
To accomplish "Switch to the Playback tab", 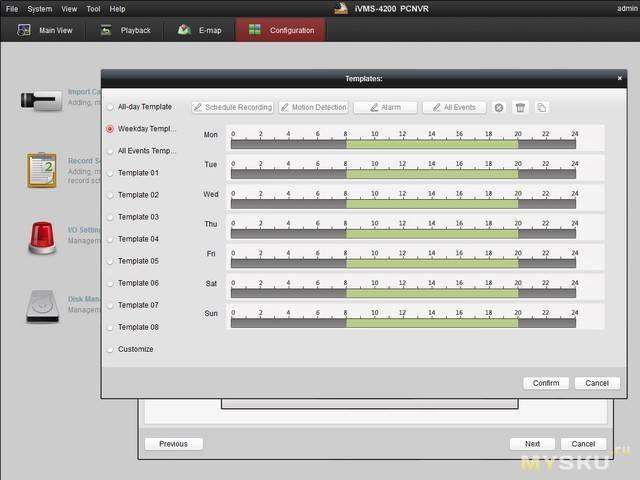I will (x=125, y=30).
